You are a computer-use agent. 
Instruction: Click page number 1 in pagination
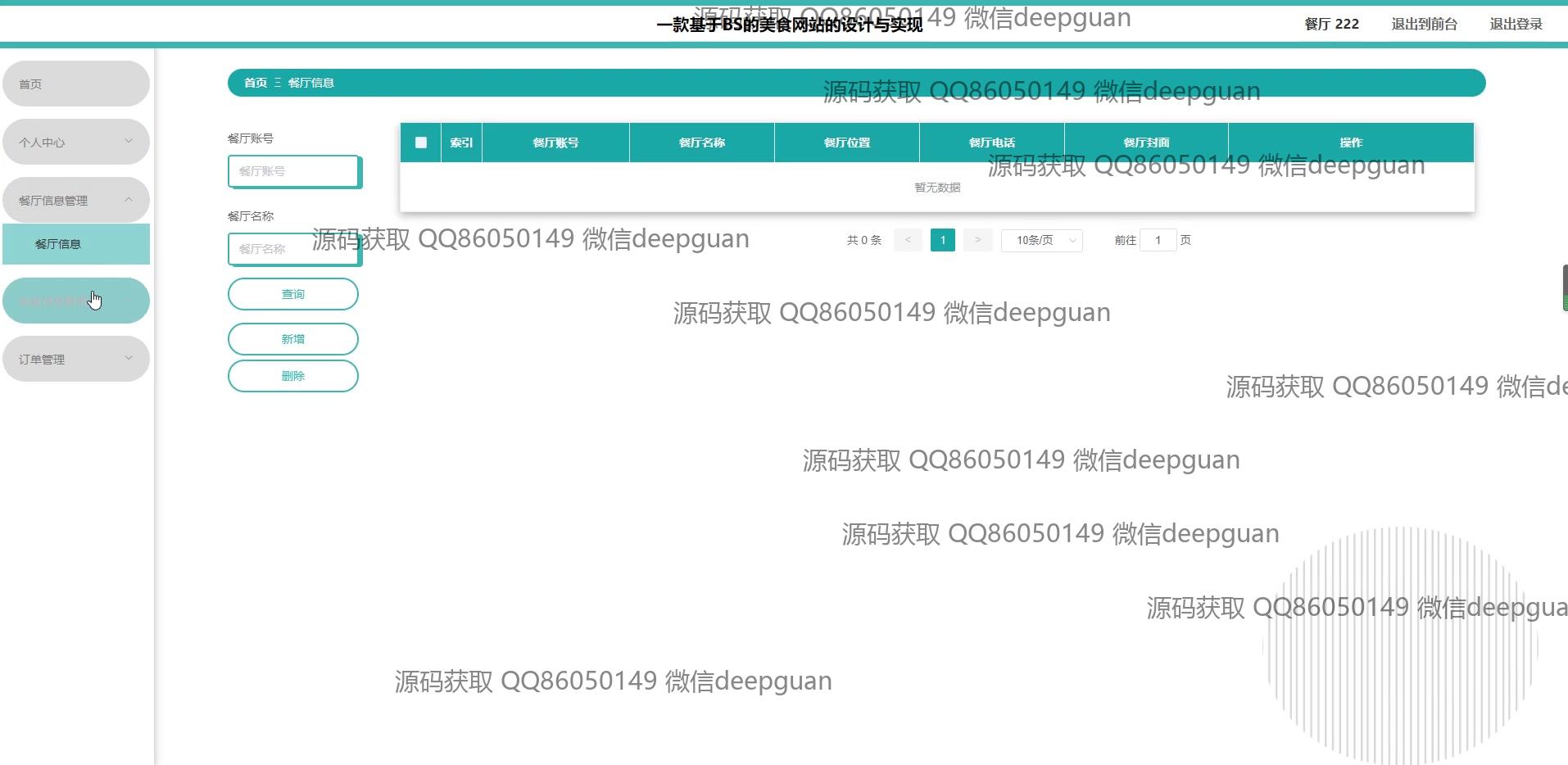(x=943, y=240)
